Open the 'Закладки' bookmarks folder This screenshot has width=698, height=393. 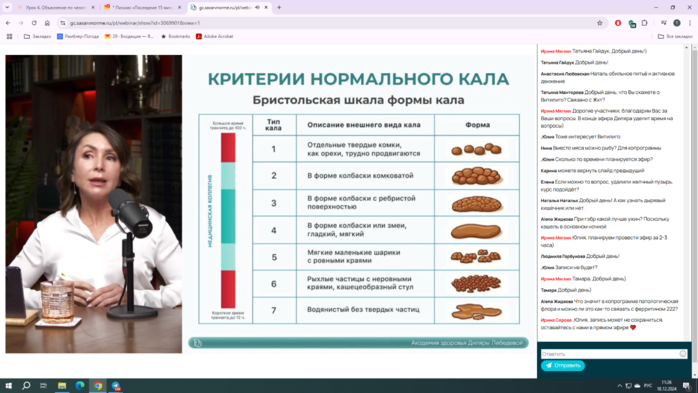pos(37,36)
